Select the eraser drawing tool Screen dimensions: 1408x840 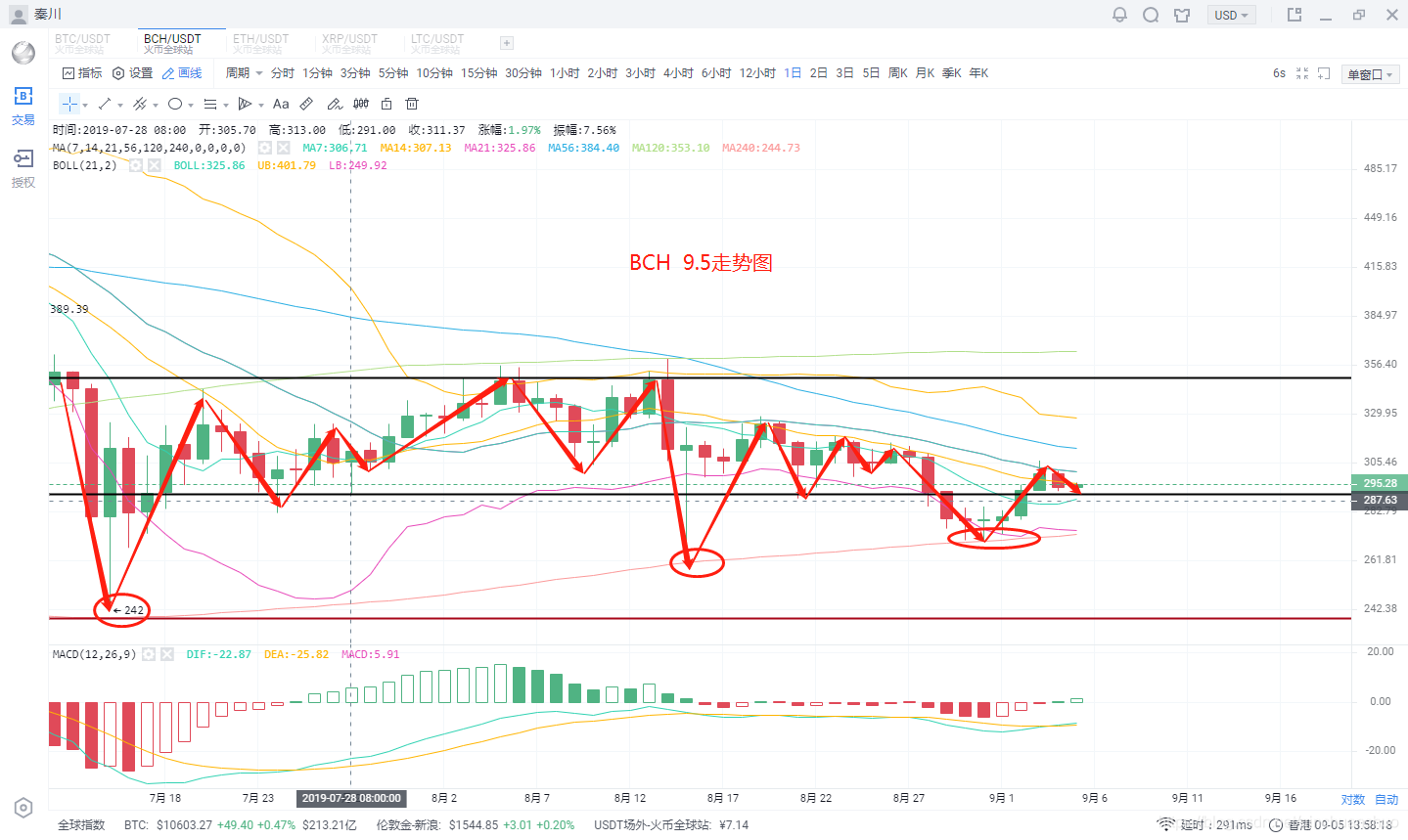click(334, 104)
